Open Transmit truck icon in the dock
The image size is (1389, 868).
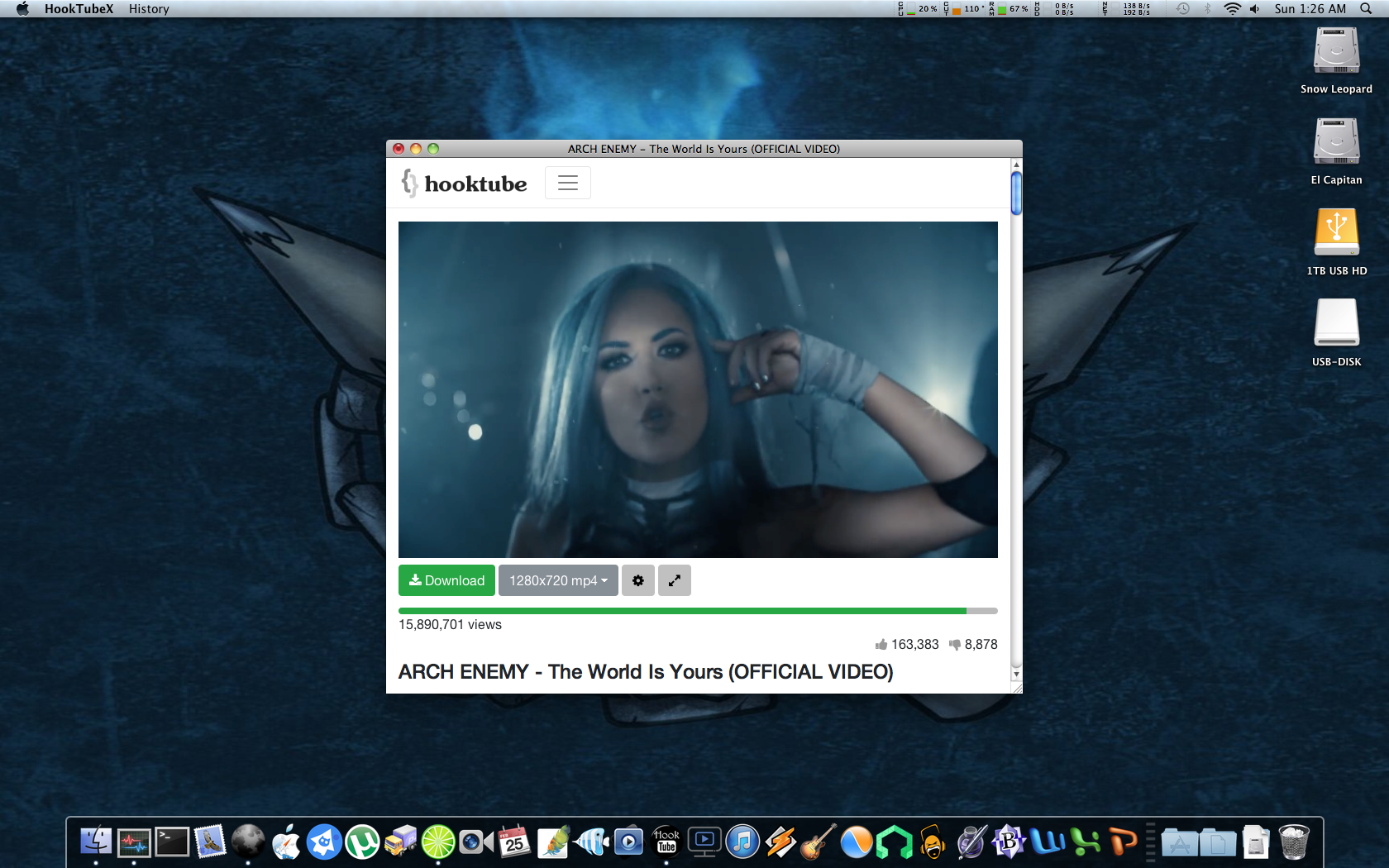(x=400, y=842)
